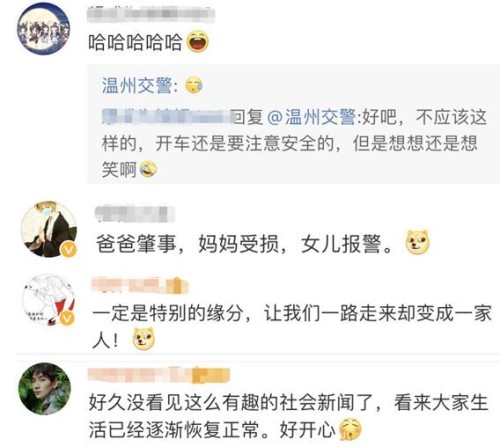Select the comment 爸爸肇事，妈妈受损，女儿报警

(245, 244)
